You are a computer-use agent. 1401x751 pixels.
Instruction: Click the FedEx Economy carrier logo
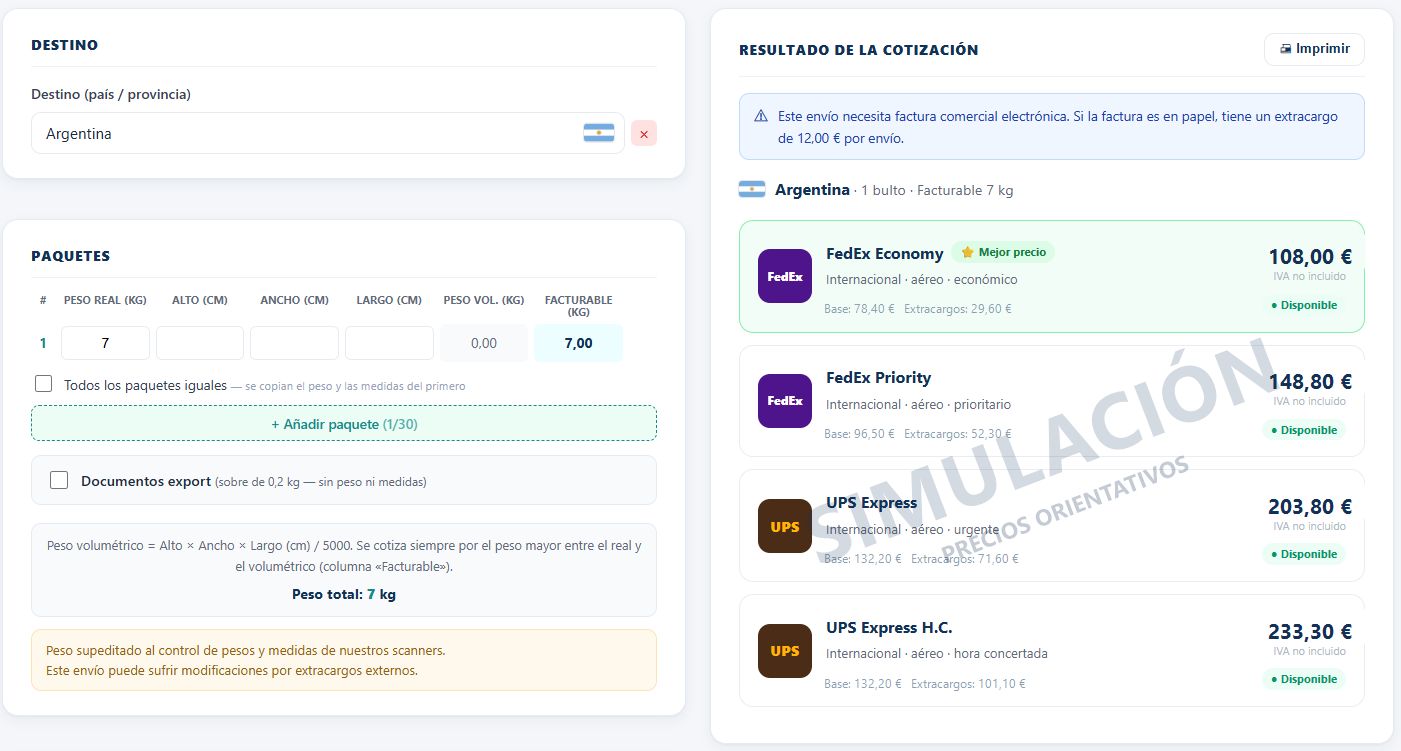[x=785, y=276]
